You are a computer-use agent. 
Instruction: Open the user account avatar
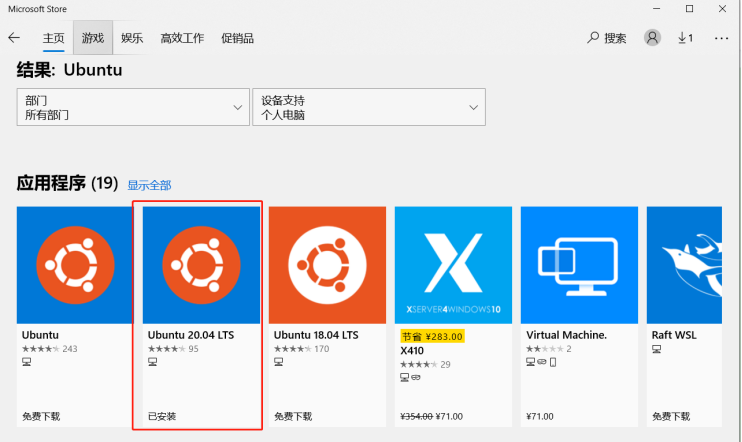pos(652,37)
